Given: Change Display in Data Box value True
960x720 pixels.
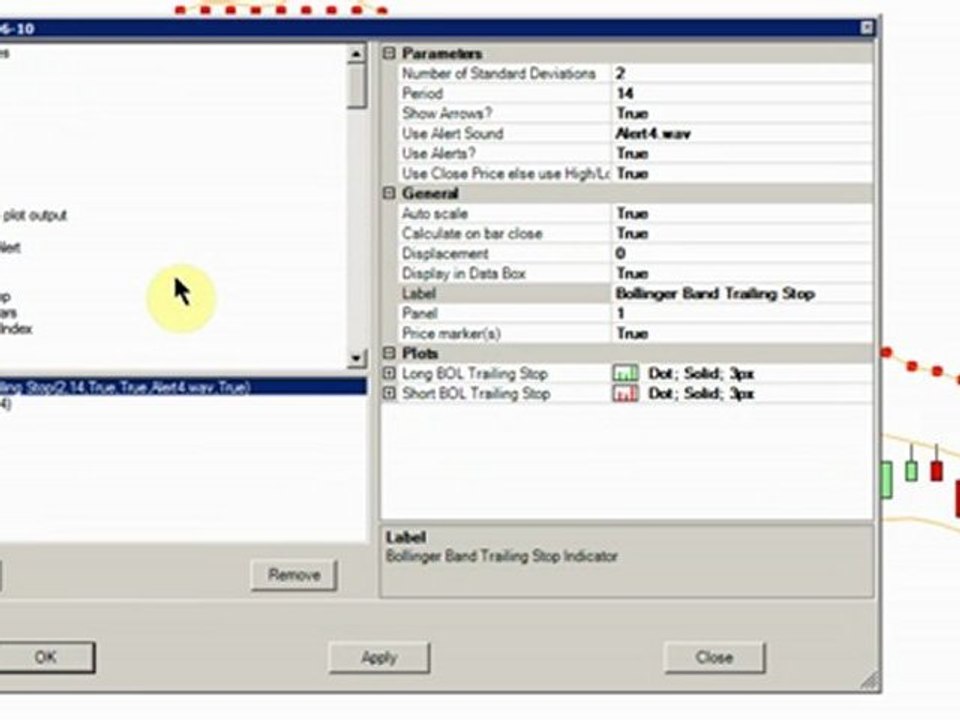Looking at the screenshot, I should pos(742,273).
